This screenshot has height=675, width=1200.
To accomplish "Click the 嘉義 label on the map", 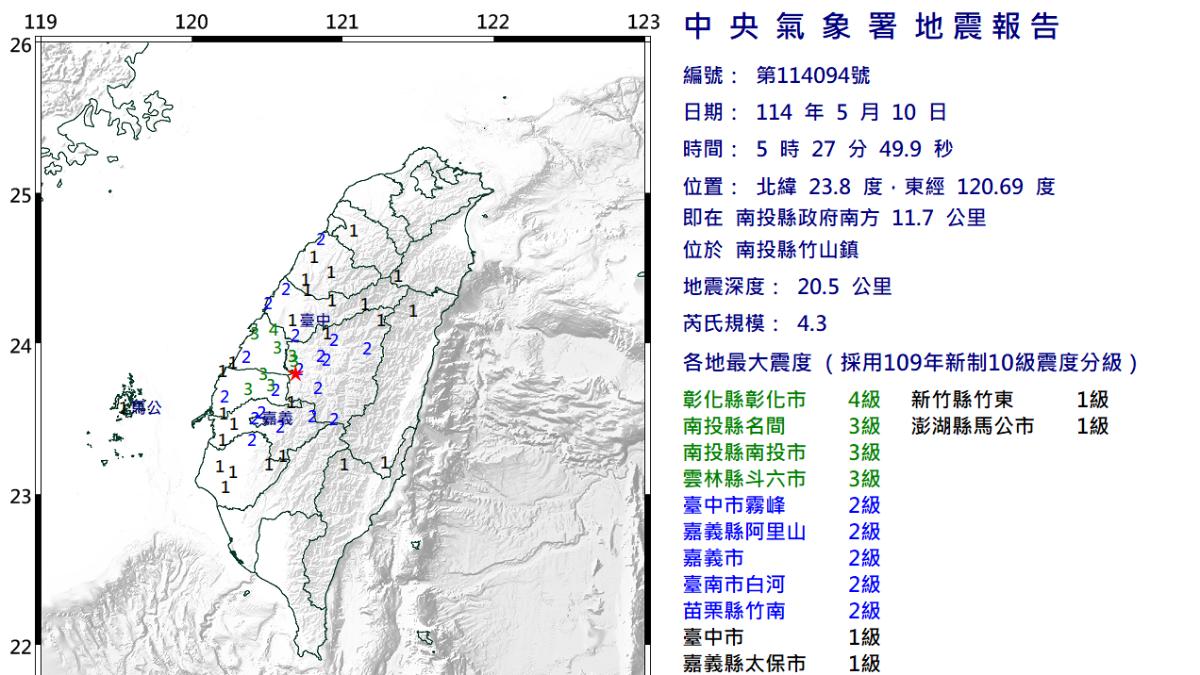I will [277, 417].
